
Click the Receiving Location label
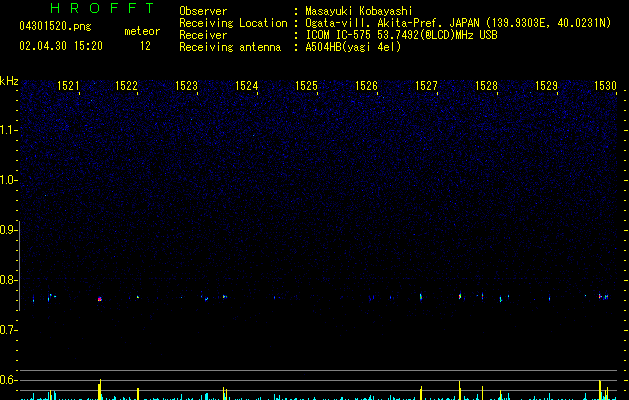click(x=233, y=23)
